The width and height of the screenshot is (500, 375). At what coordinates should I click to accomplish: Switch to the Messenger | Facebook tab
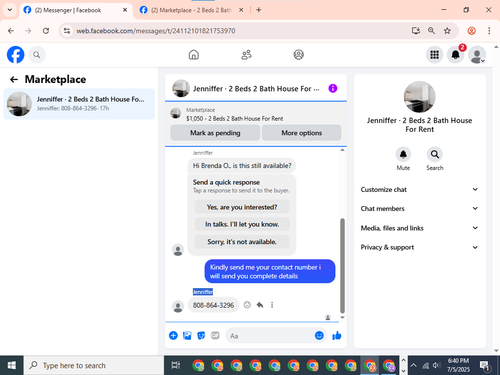pos(76,10)
